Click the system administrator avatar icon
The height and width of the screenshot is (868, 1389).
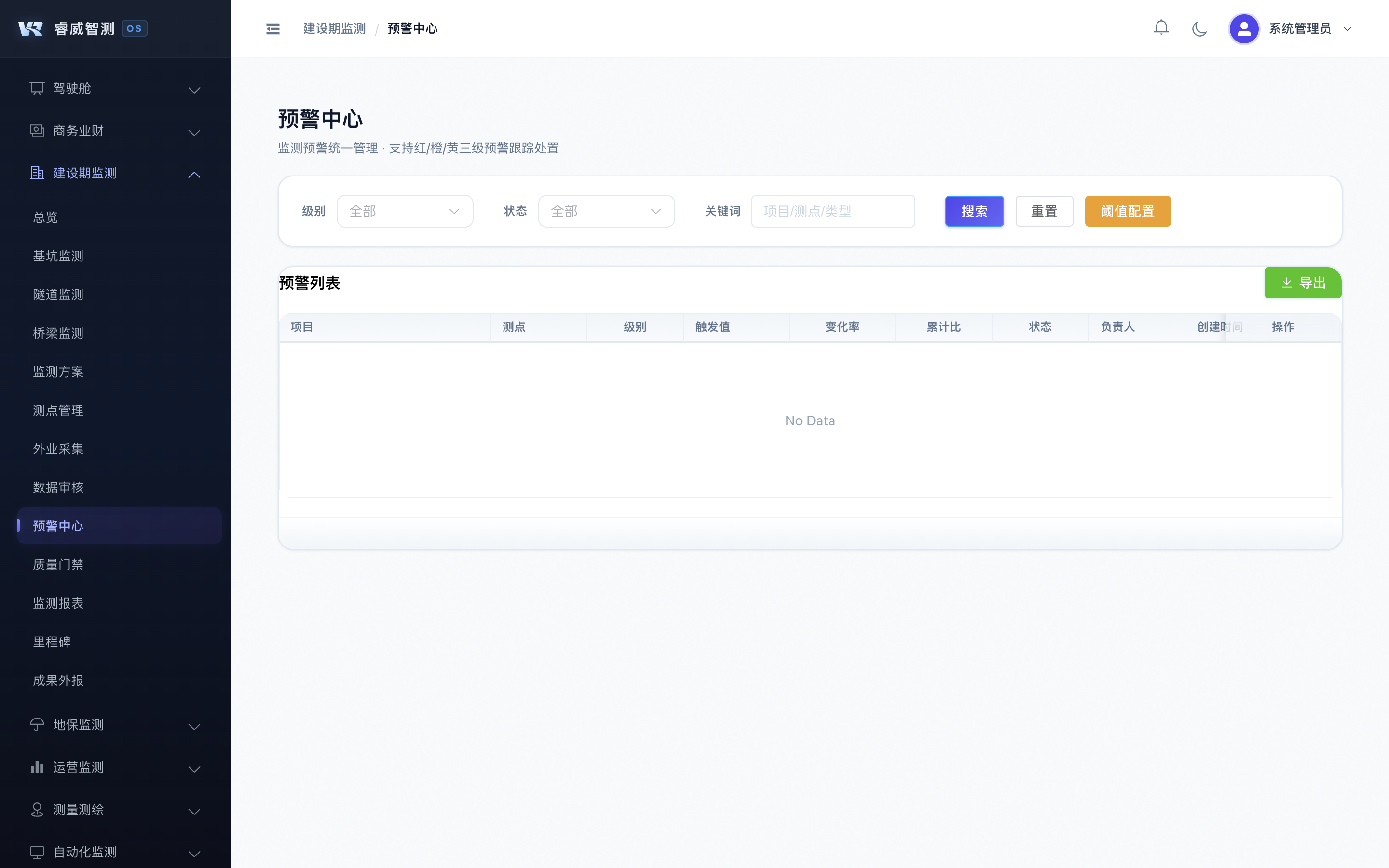click(x=1243, y=29)
